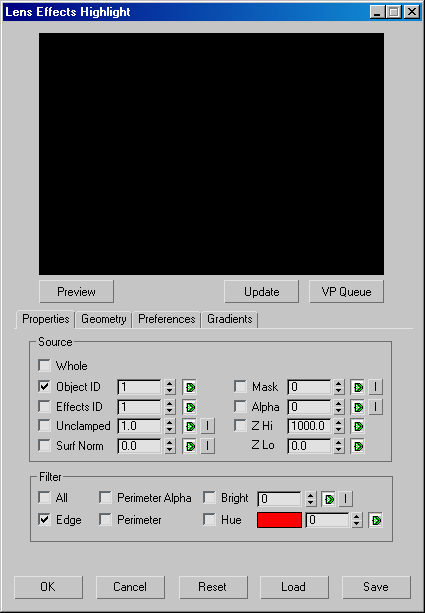Open the Gradients tab
Screen dimensions: 425x613
230,319
